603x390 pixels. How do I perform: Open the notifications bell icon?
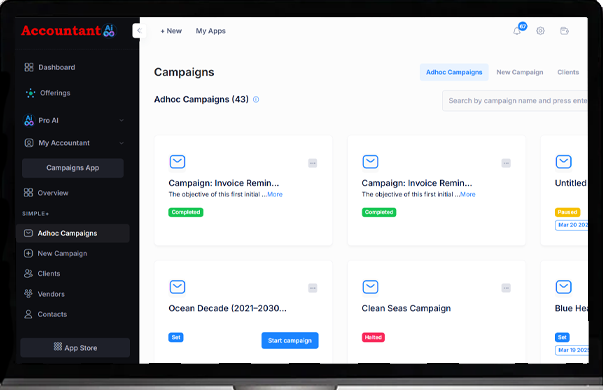tap(517, 31)
